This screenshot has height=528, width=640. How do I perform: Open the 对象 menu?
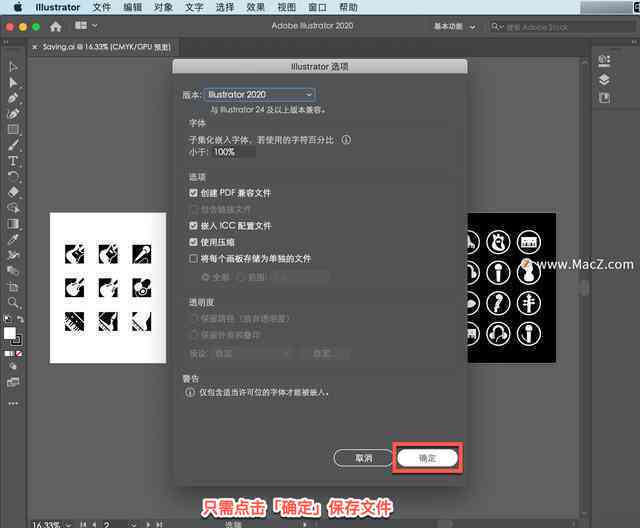tap(163, 7)
